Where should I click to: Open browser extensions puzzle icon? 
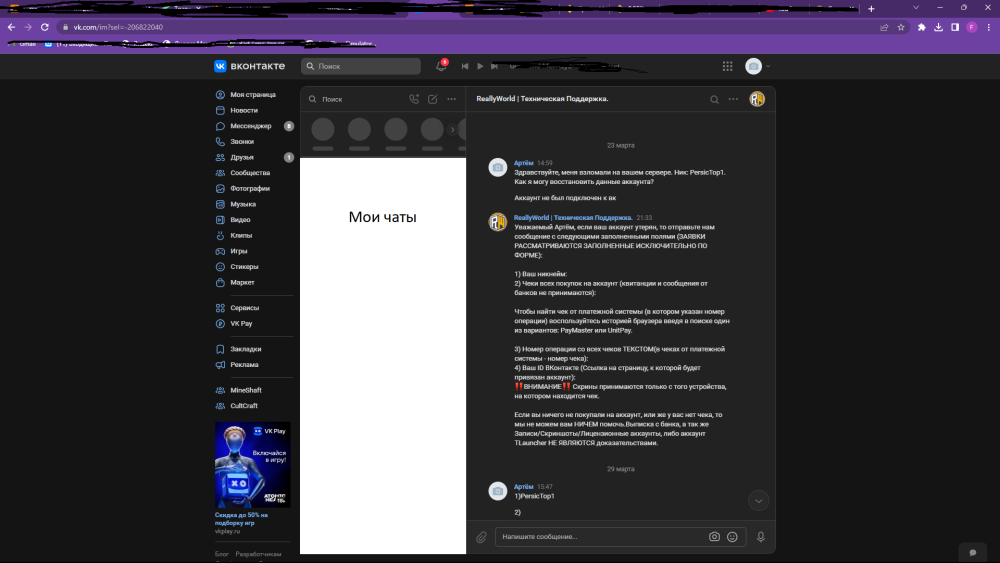click(x=922, y=27)
